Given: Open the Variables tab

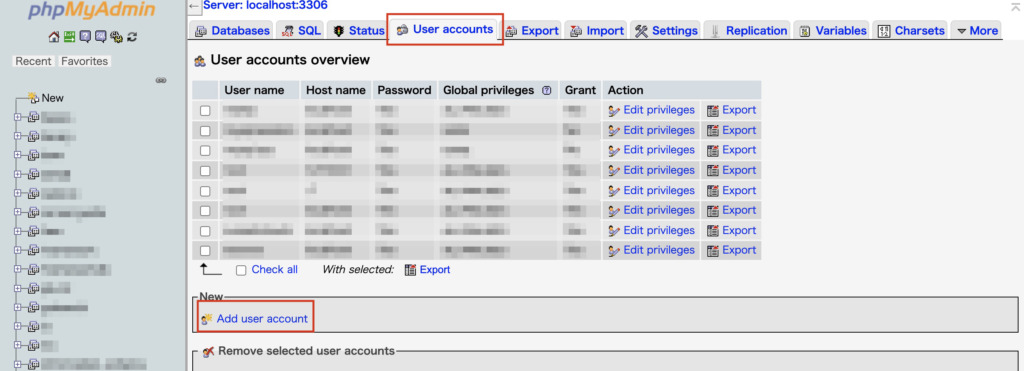Looking at the screenshot, I should (833, 31).
